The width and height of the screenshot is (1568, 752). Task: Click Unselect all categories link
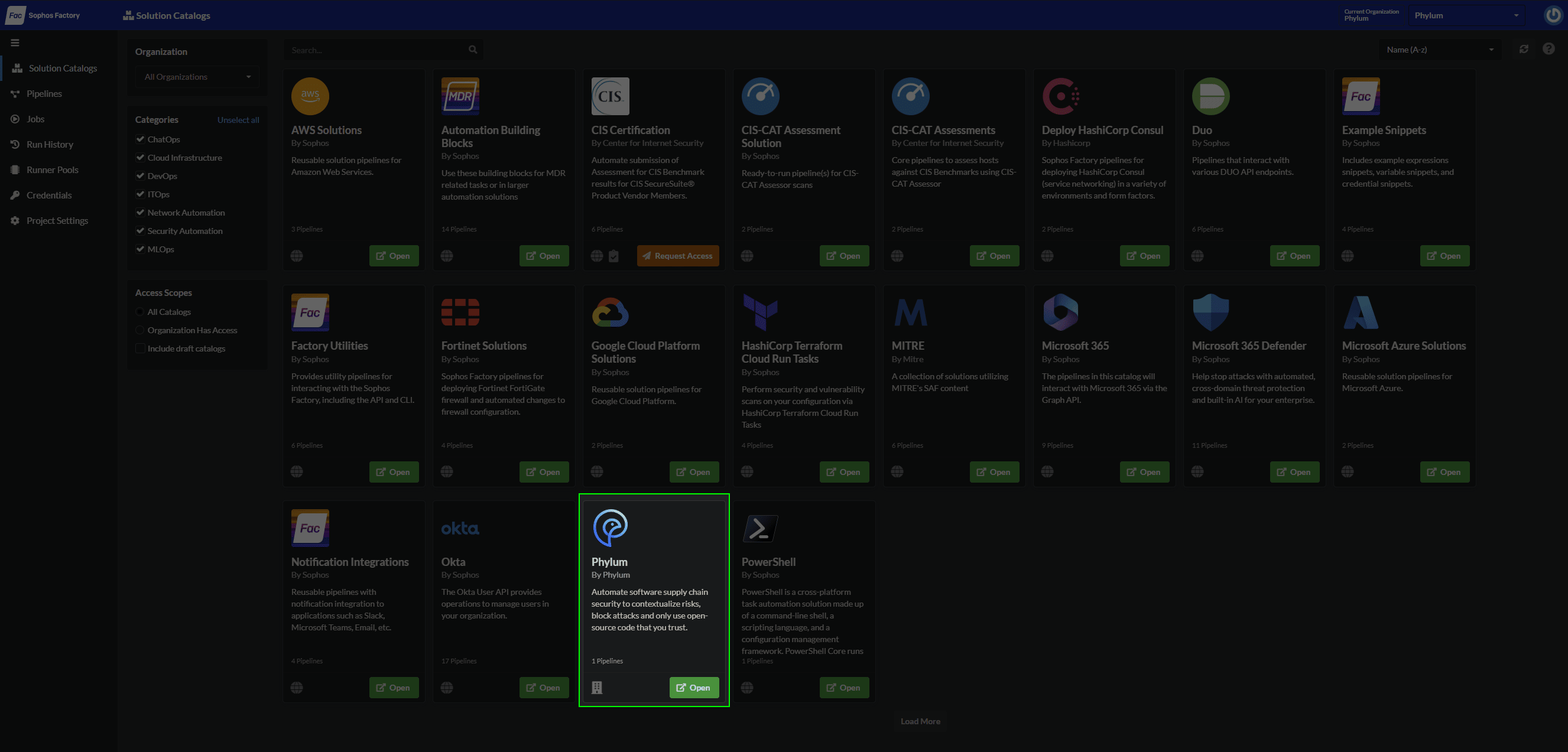238,120
